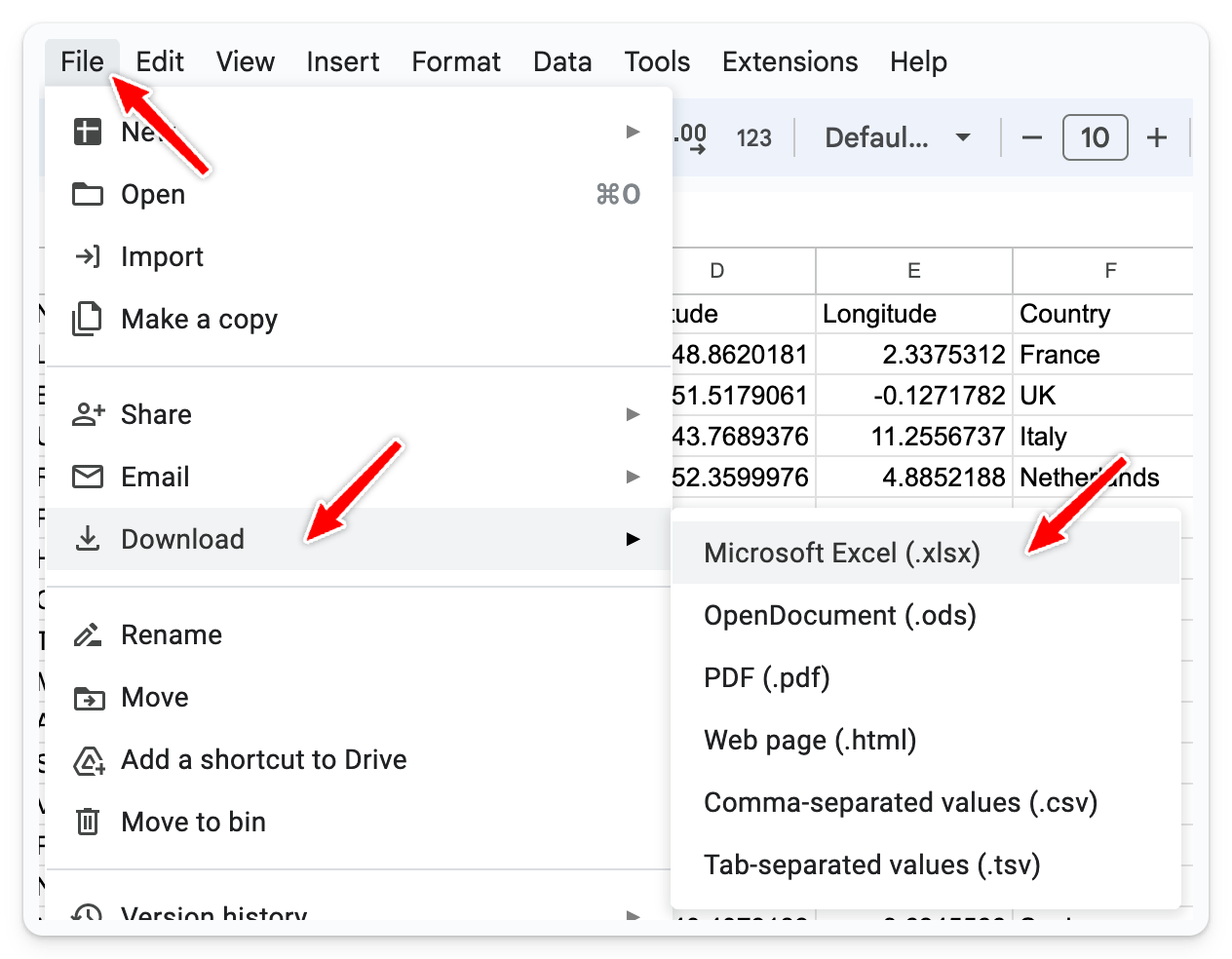Image resolution: width=1232 pixels, height=959 pixels.
Task: Expand the Share submenu arrow
Action: point(633,414)
